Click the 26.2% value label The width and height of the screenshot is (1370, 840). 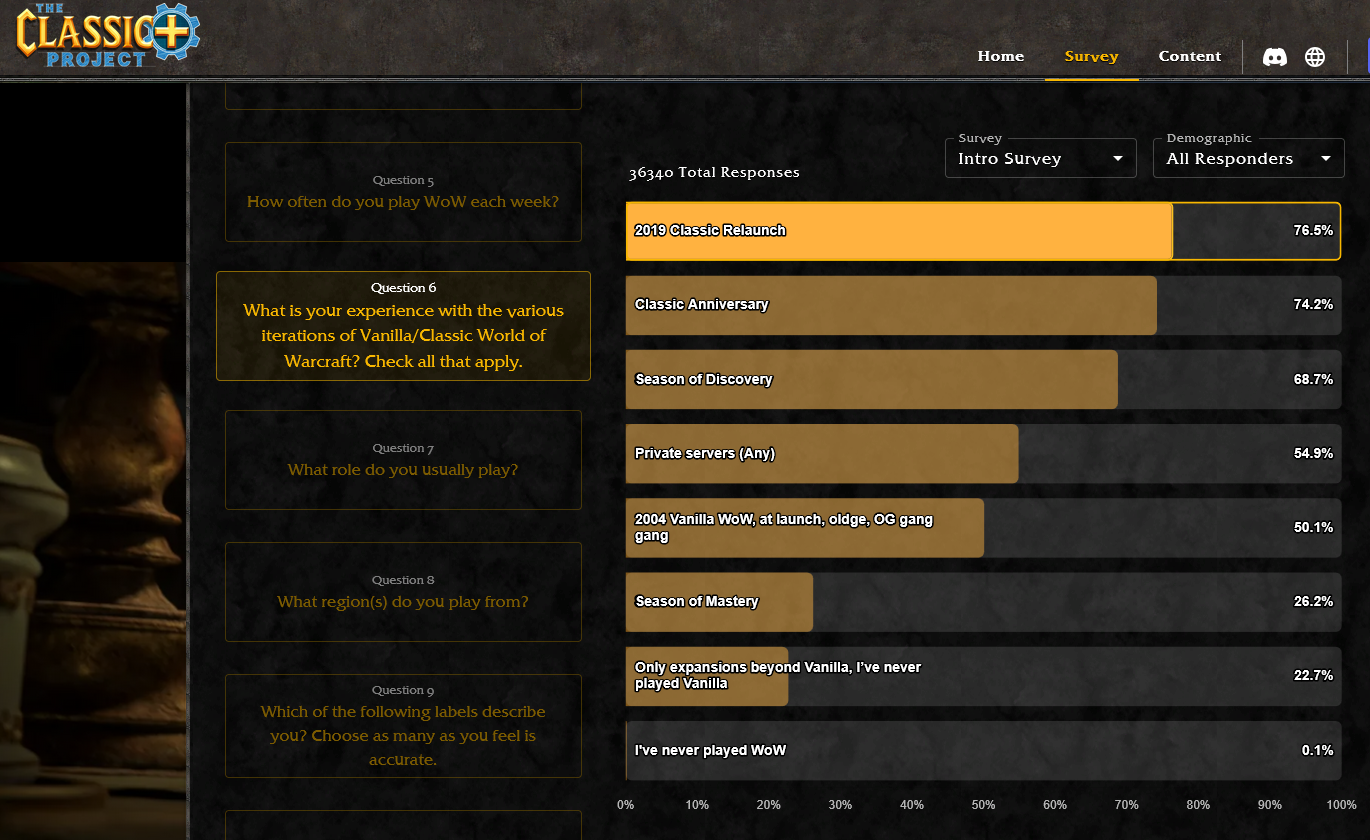pyautogui.click(x=1313, y=602)
